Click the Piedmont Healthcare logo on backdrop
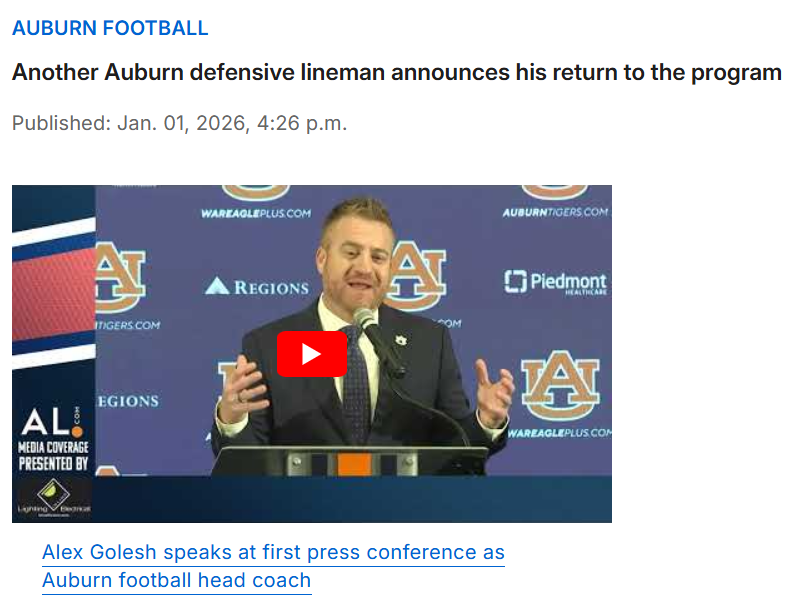785x604 pixels. click(556, 283)
